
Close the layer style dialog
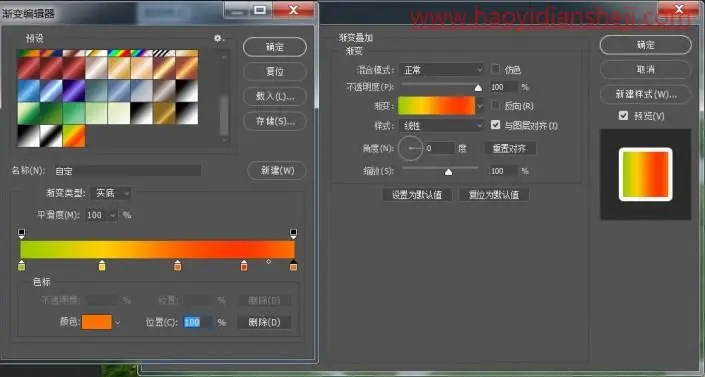680,9
